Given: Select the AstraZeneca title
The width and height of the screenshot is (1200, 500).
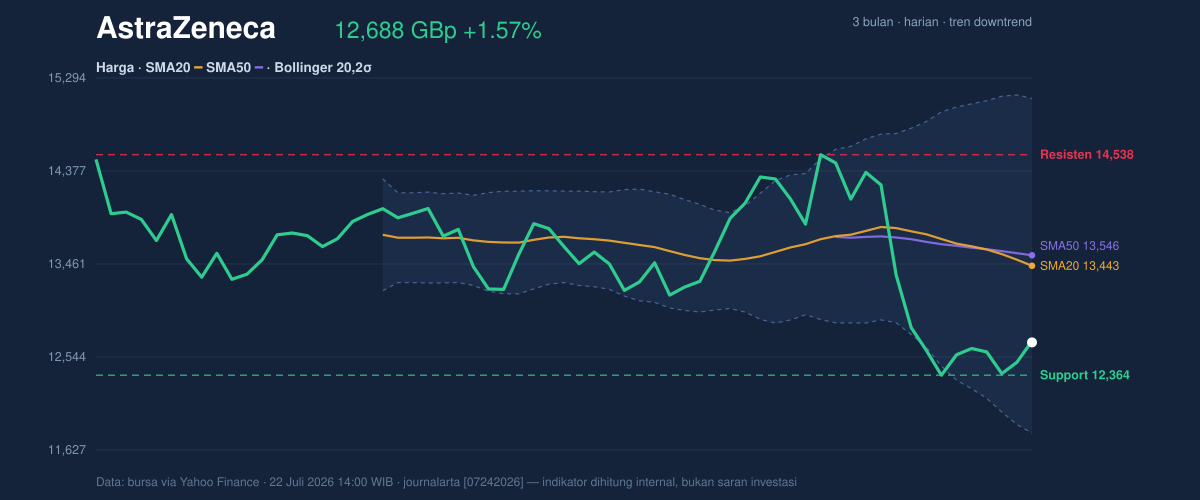Looking at the screenshot, I should point(185,29).
